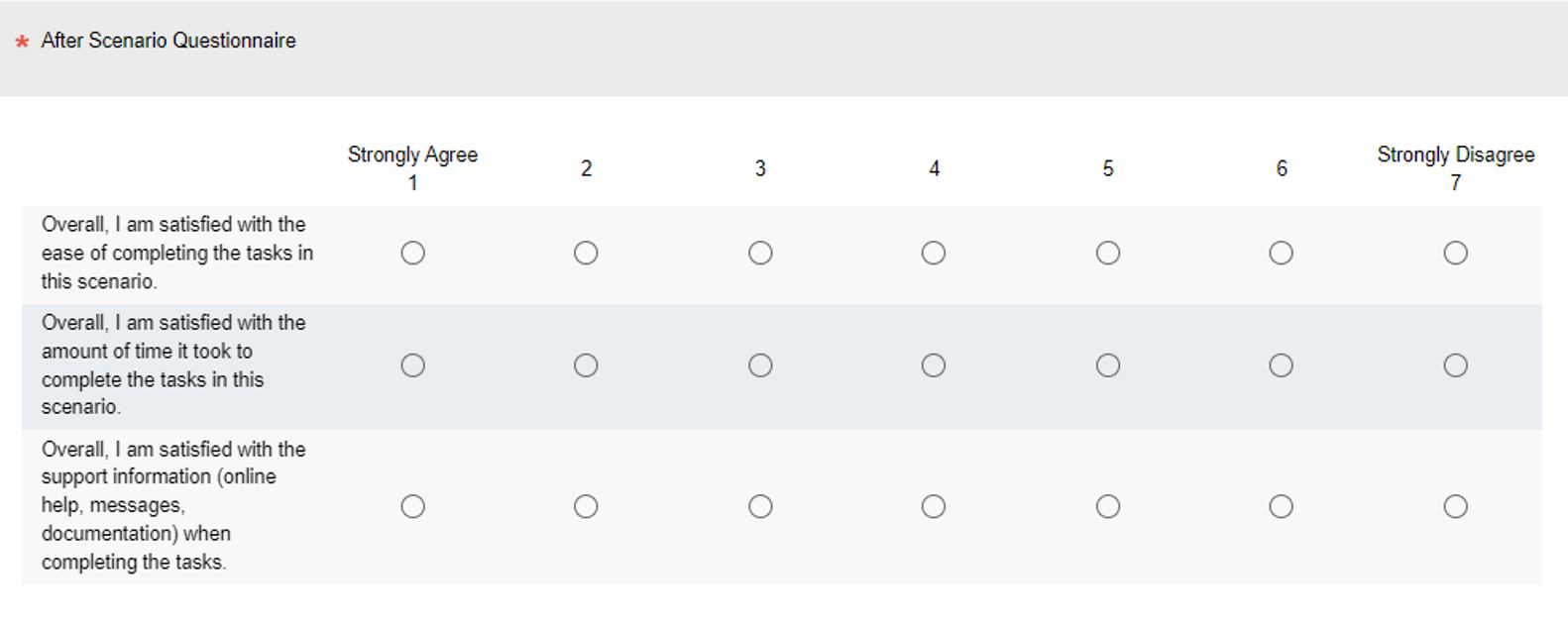Select rating 4 for ease of completing tasks
Viewport: 1568px width, 622px height.
934,254
